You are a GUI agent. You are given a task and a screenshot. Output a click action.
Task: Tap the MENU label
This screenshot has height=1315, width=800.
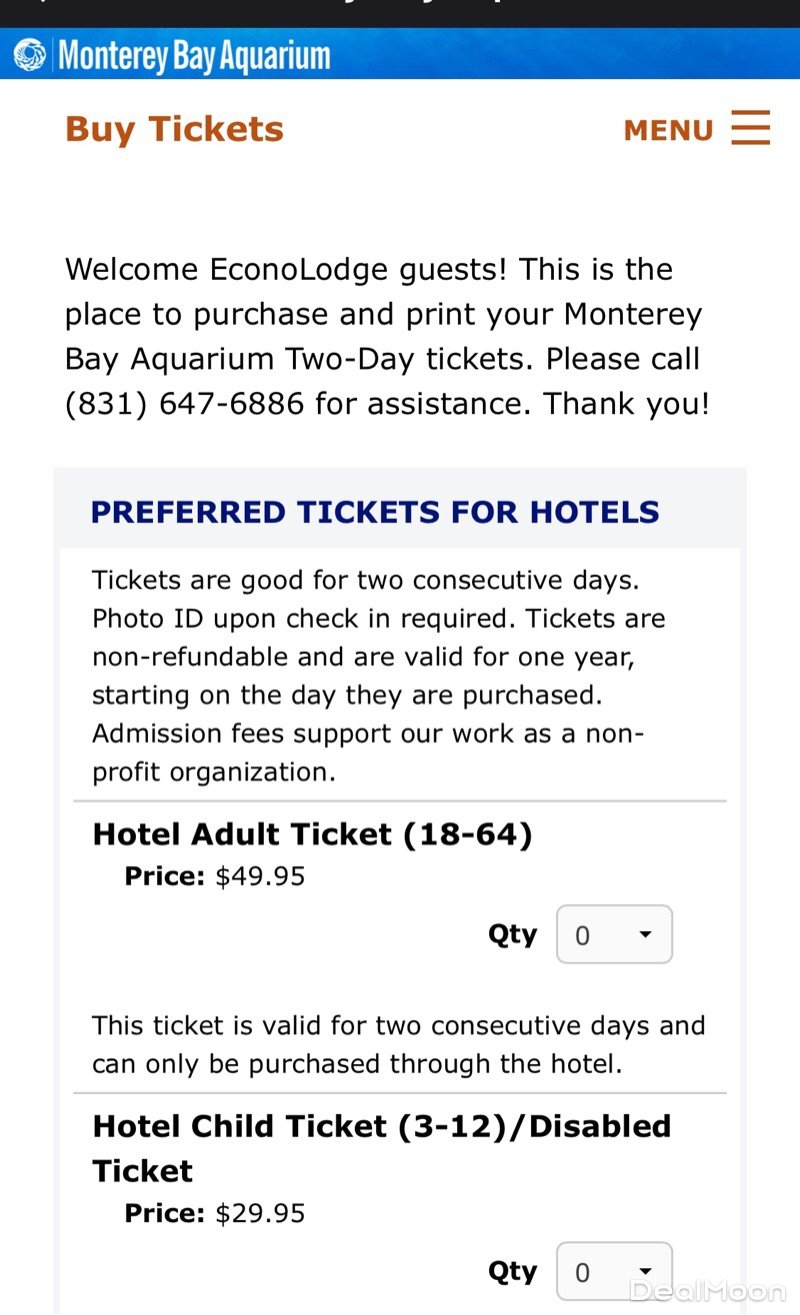click(668, 131)
